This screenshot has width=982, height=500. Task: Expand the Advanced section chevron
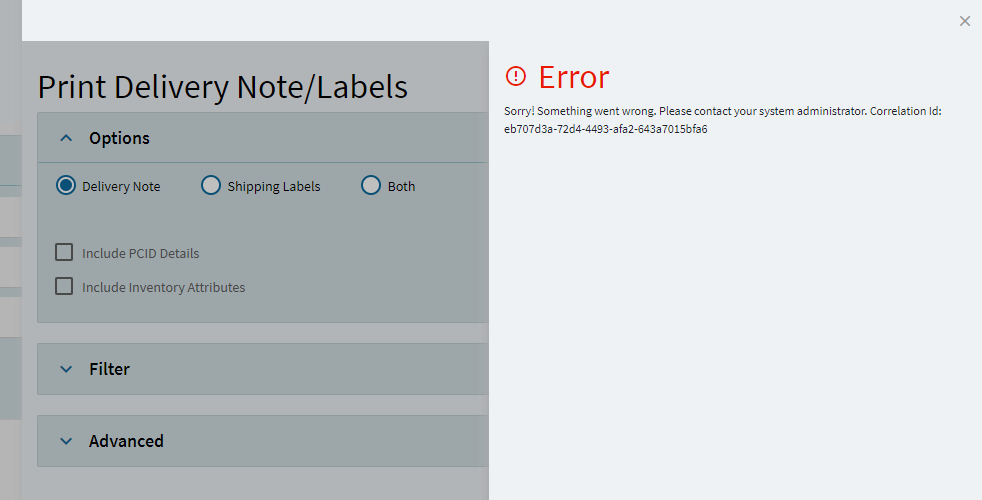pyautogui.click(x=66, y=441)
